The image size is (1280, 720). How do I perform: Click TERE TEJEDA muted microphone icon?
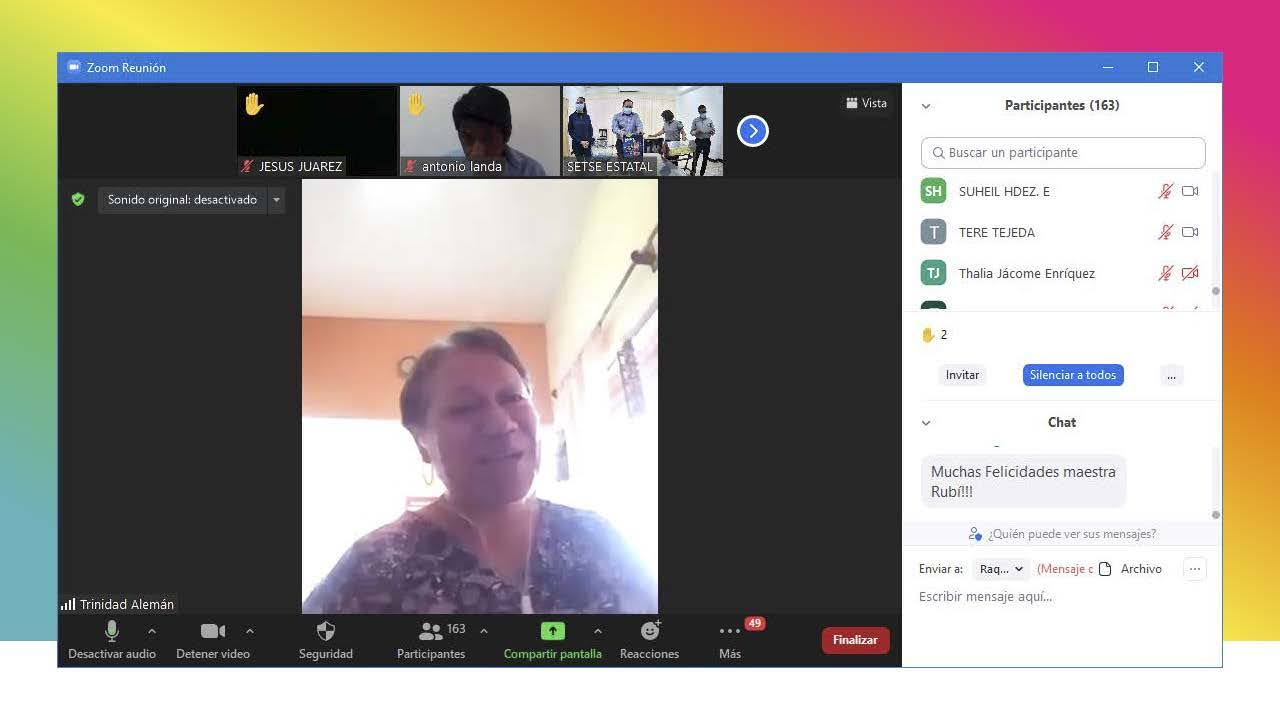[1165, 232]
